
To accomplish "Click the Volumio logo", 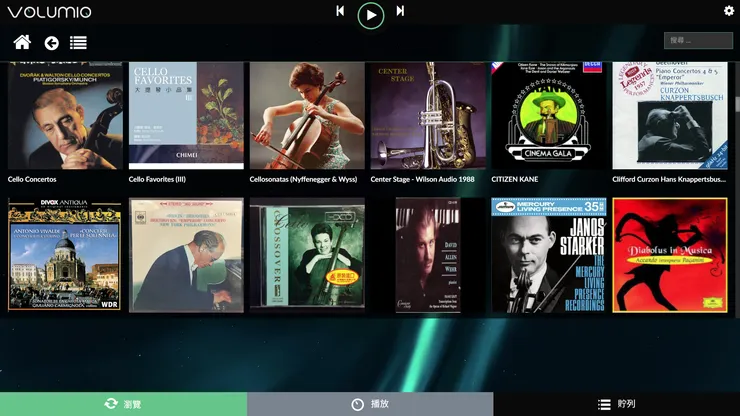I will [x=50, y=12].
